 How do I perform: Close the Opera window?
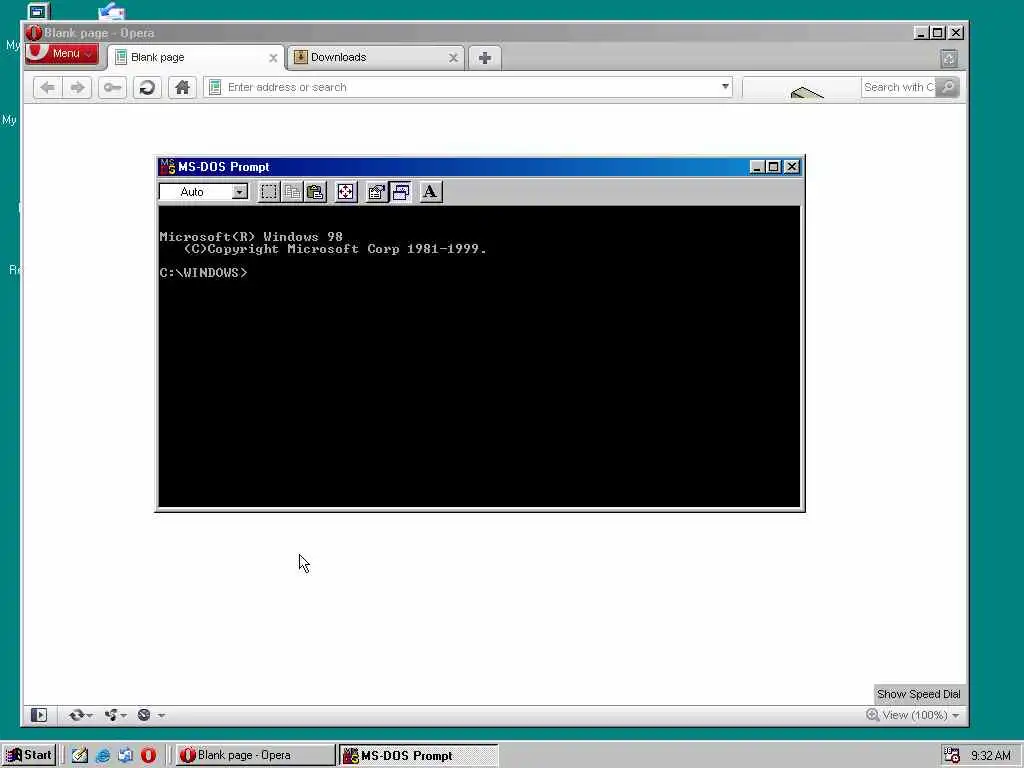click(956, 33)
